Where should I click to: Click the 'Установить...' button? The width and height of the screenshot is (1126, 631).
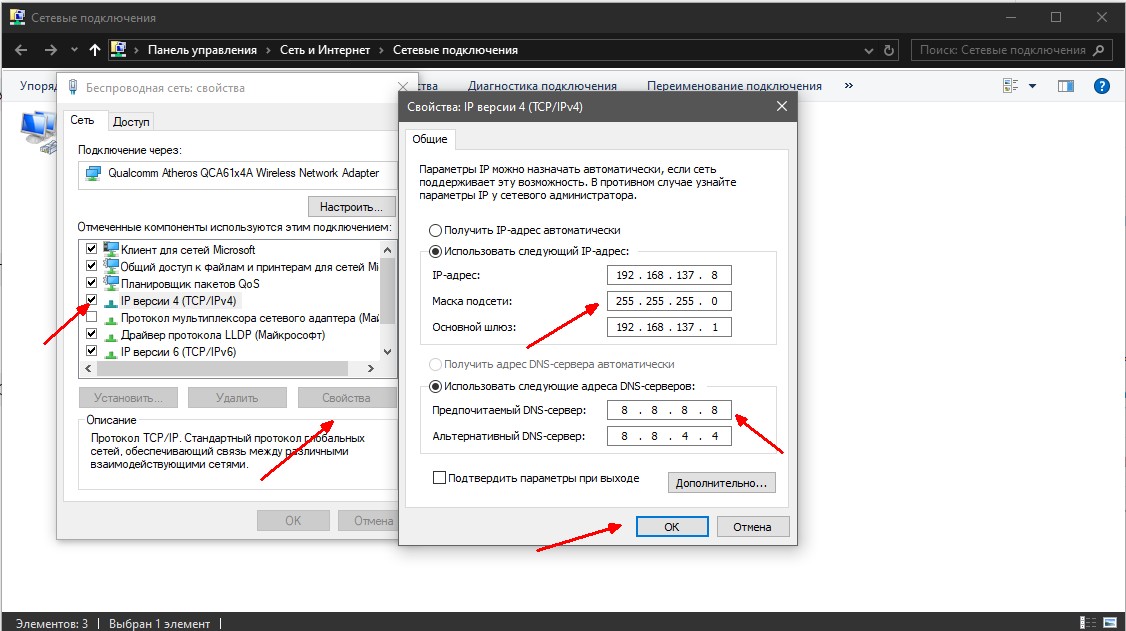[128, 398]
